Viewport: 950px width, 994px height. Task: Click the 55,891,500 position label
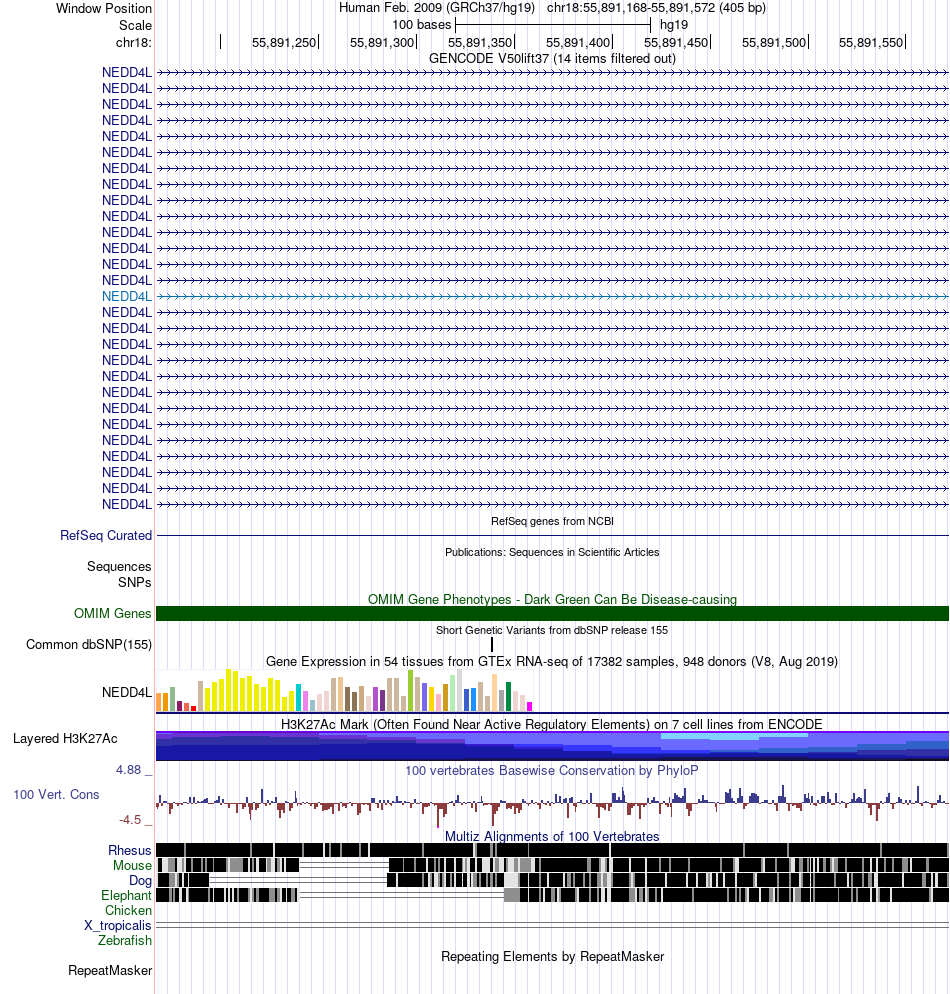pyautogui.click(x=774, y=42)
